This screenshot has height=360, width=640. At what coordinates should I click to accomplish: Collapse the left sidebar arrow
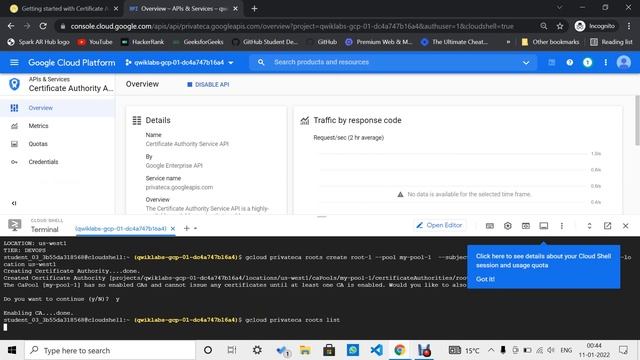tap(14, 203)
